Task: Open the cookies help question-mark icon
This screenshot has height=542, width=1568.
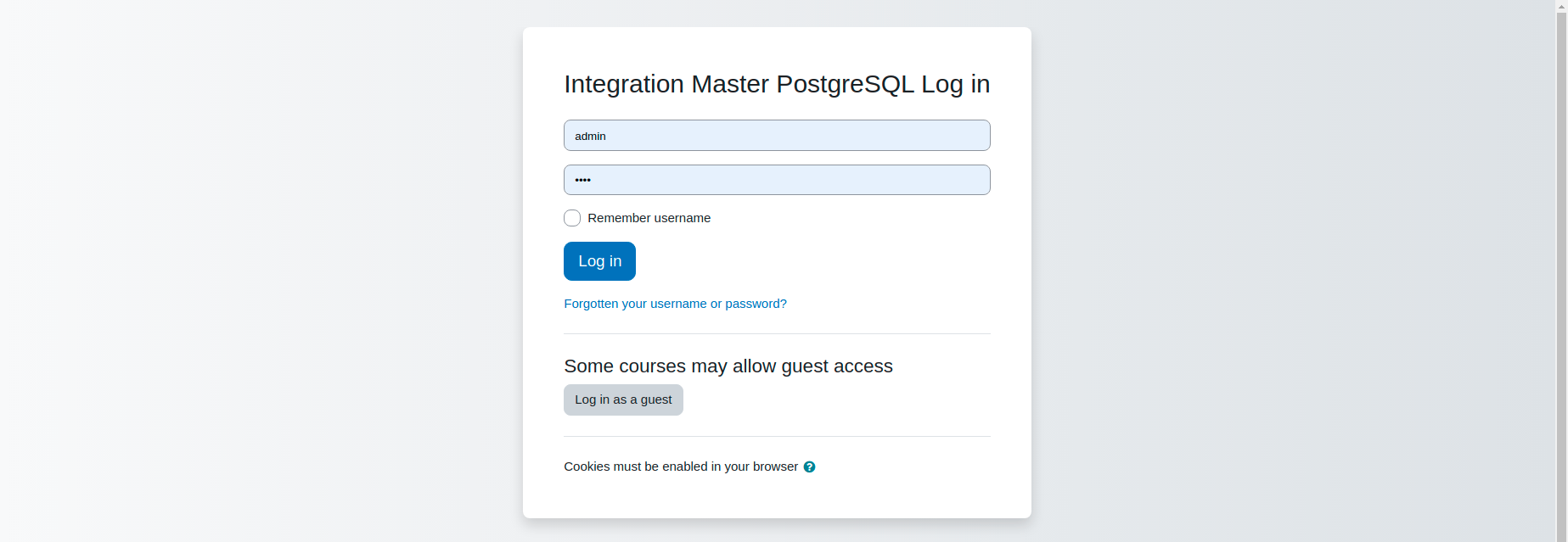Action: click(x=809, y=467)
